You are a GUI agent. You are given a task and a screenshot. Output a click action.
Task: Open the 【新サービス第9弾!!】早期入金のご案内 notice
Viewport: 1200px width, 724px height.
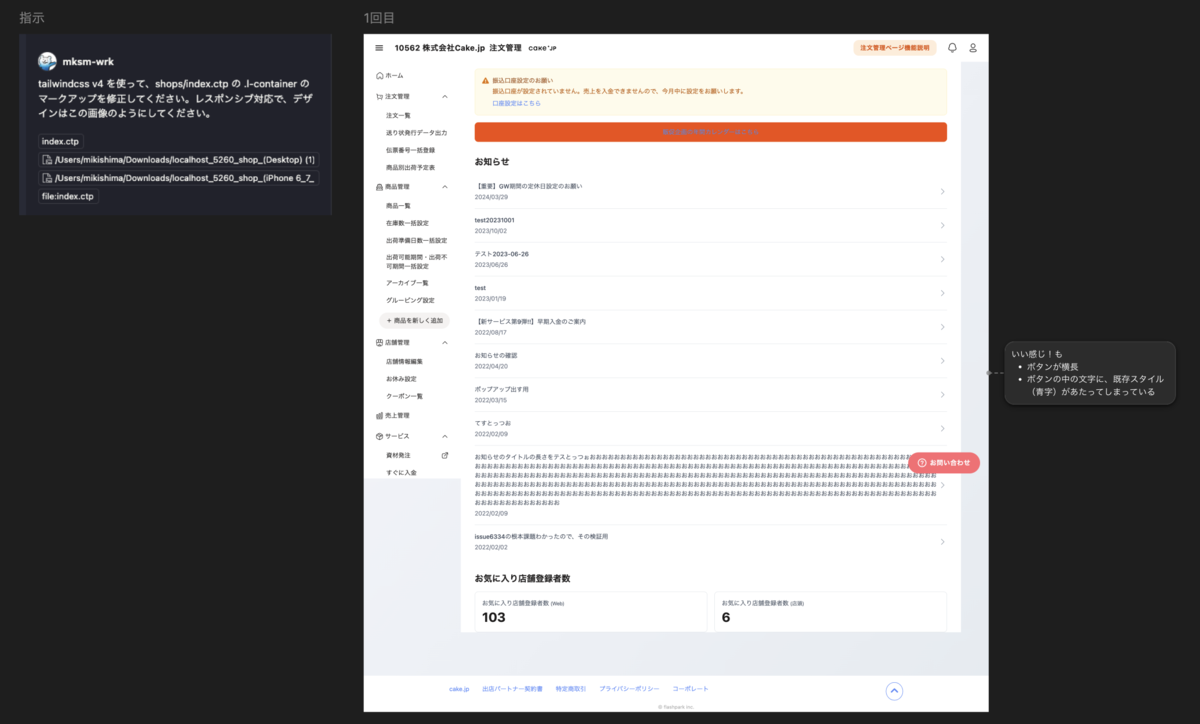710,327
